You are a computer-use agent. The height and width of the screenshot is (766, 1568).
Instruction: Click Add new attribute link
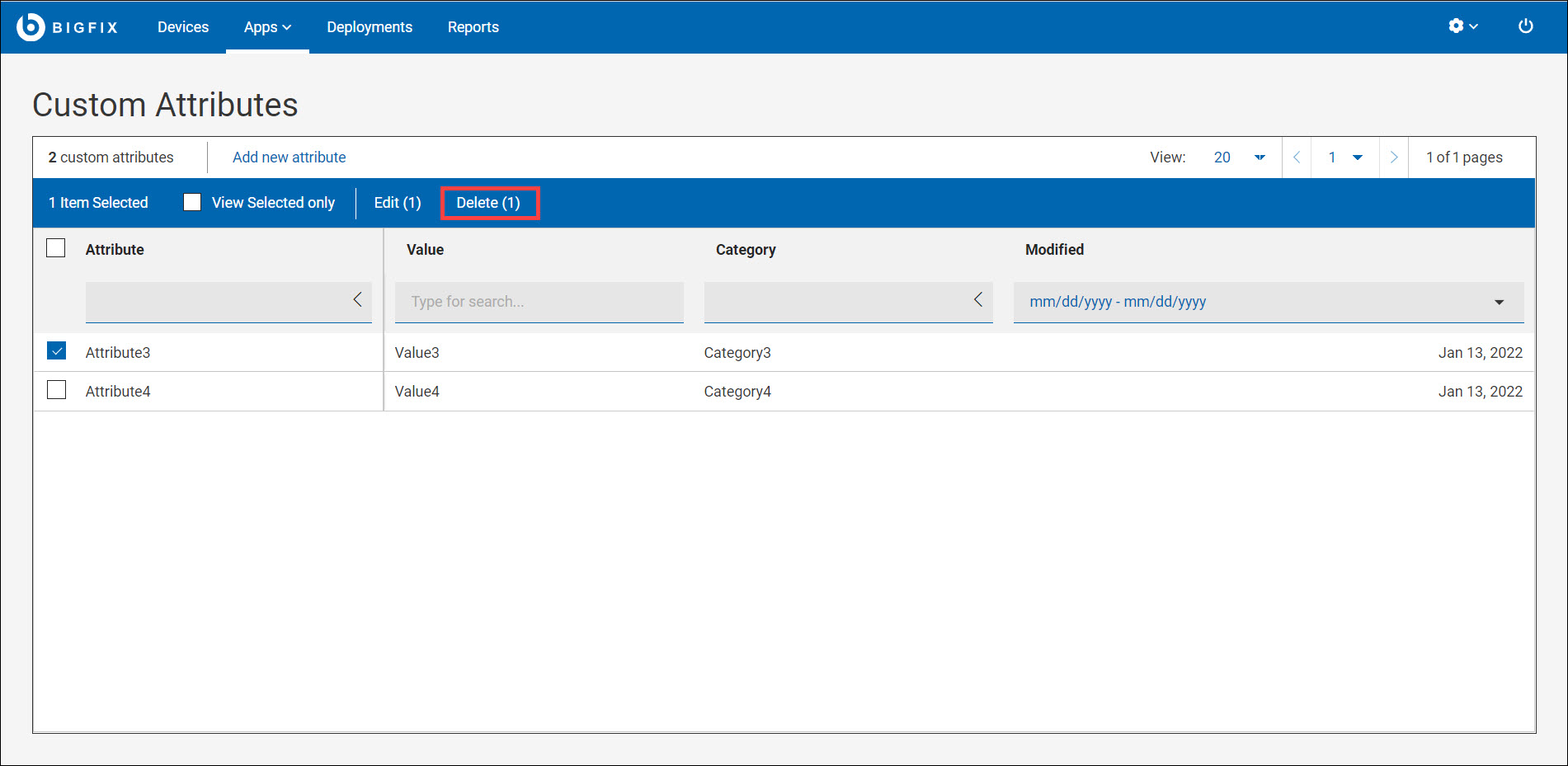coord(289,157)
